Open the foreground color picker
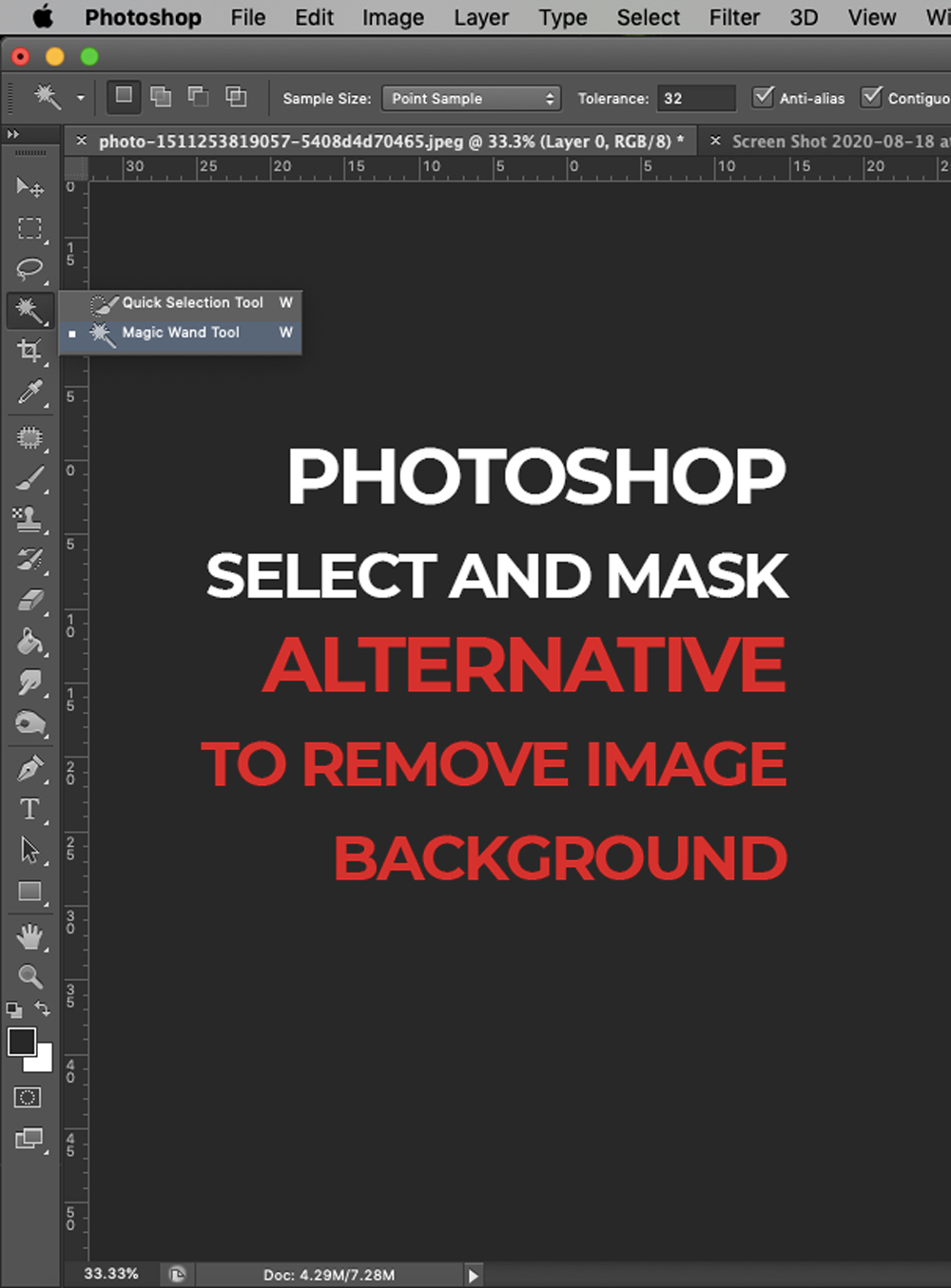The width and height of the screenshot is (951, 1288). point(21,1042)
